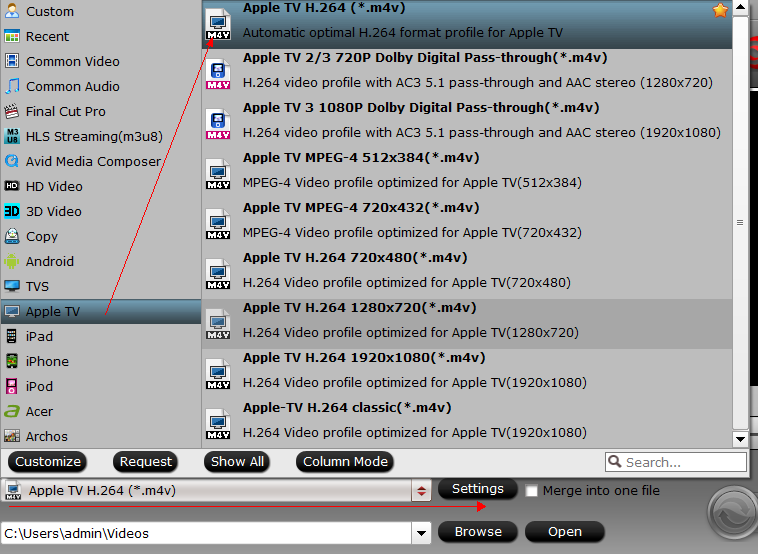This screenshot has width=758, height=554.
Task: Click the Avid Media Composer icon
Action: 12,161
